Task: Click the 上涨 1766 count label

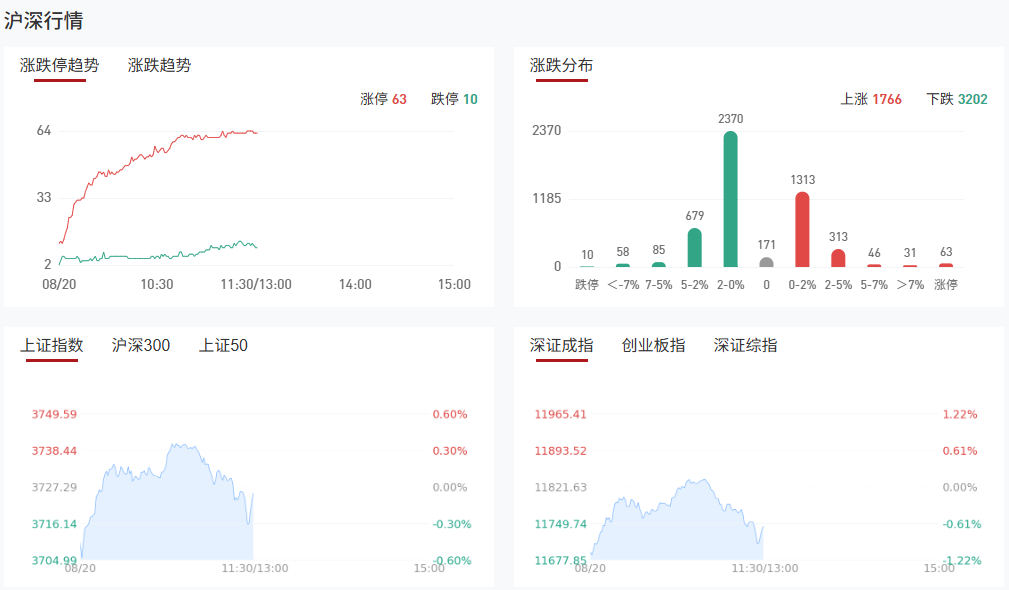Action: pyautogui.click(x=871, y=99)
